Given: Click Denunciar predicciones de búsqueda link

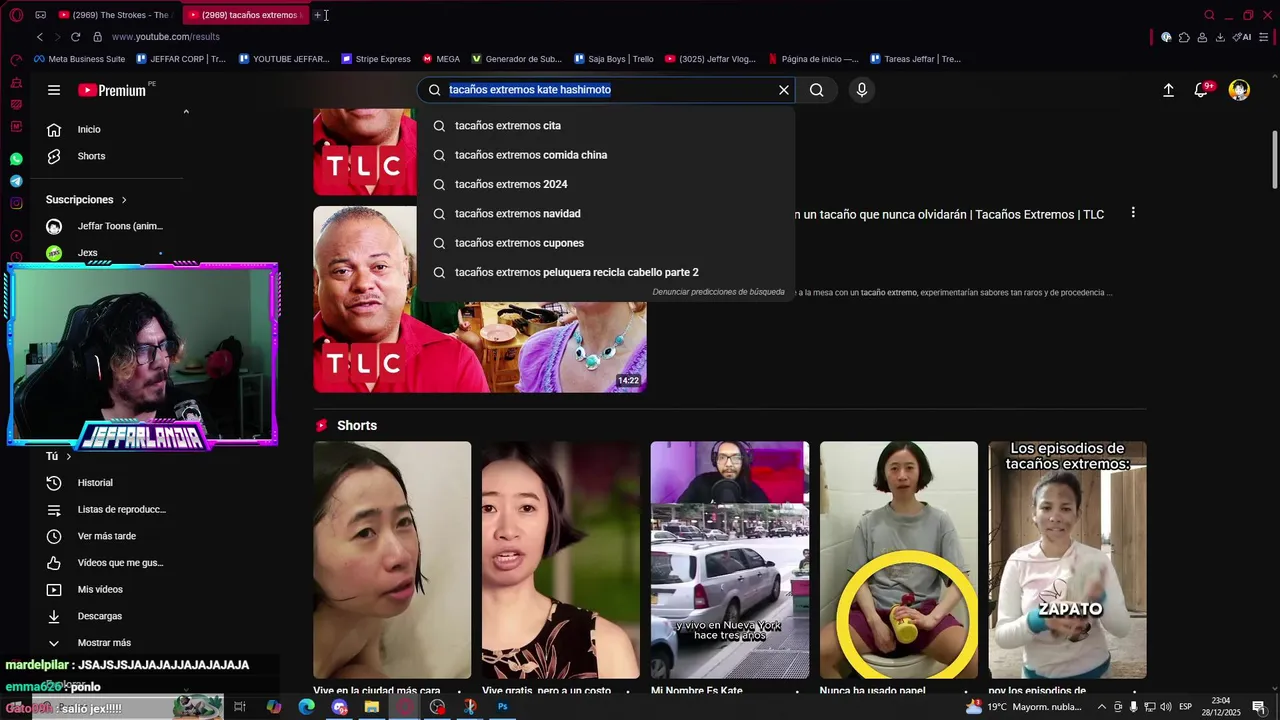Looking at the screenshot, I should (x=718, y=292).
